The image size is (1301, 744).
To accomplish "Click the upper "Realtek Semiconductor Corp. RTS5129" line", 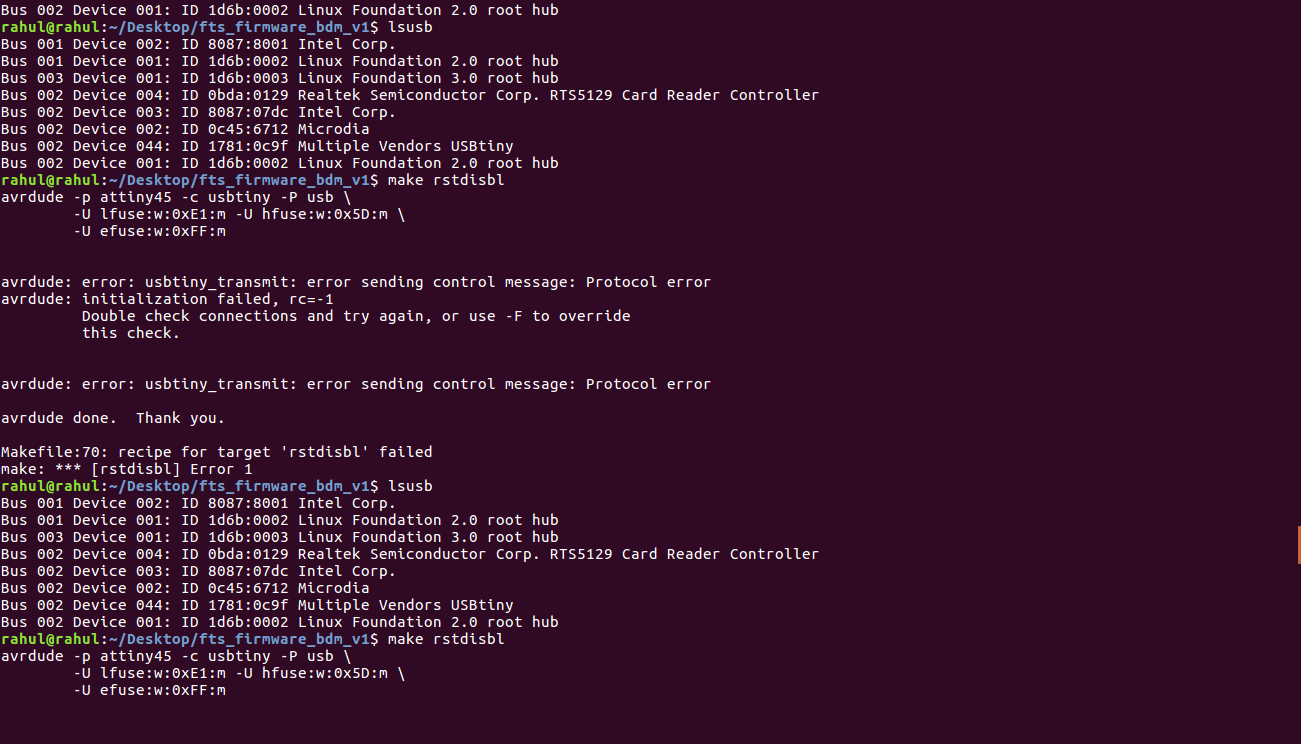I will pyautogui.click(x=410, y=95).
